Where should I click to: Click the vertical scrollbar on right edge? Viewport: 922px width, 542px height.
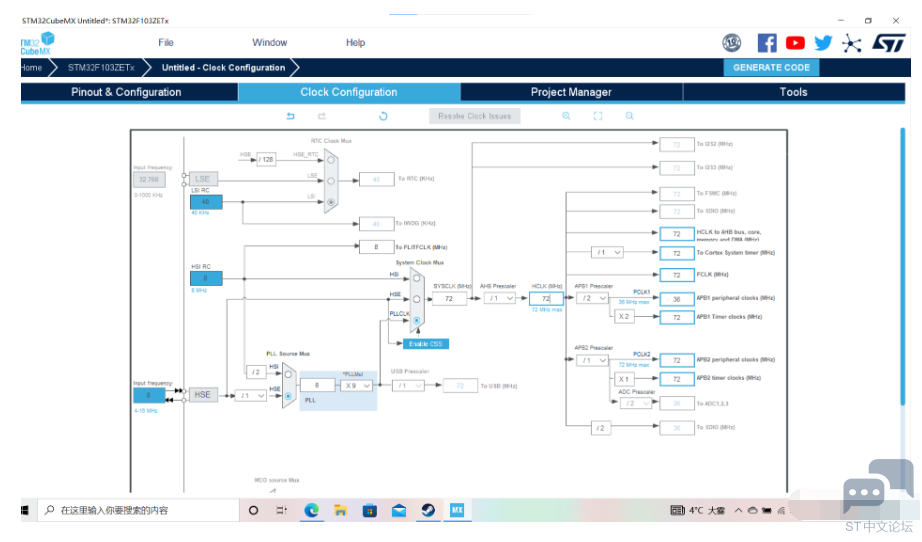(903, 266)
